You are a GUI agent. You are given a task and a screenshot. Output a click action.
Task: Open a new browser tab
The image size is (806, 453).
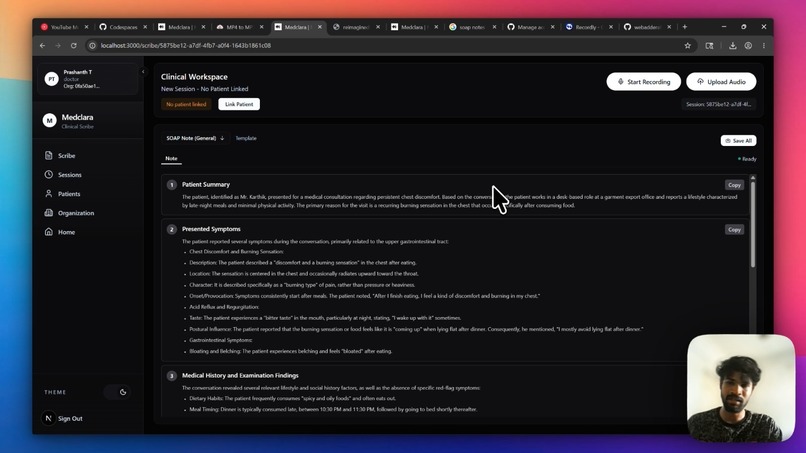tap(685, 27)
